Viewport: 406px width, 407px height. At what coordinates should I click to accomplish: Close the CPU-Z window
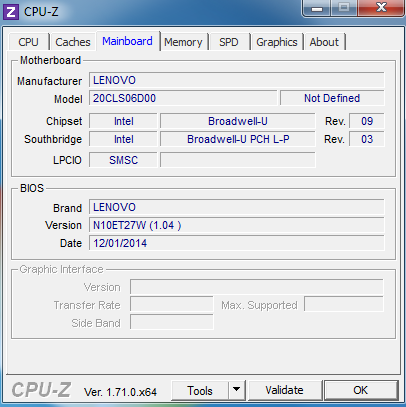click(381, 8)
